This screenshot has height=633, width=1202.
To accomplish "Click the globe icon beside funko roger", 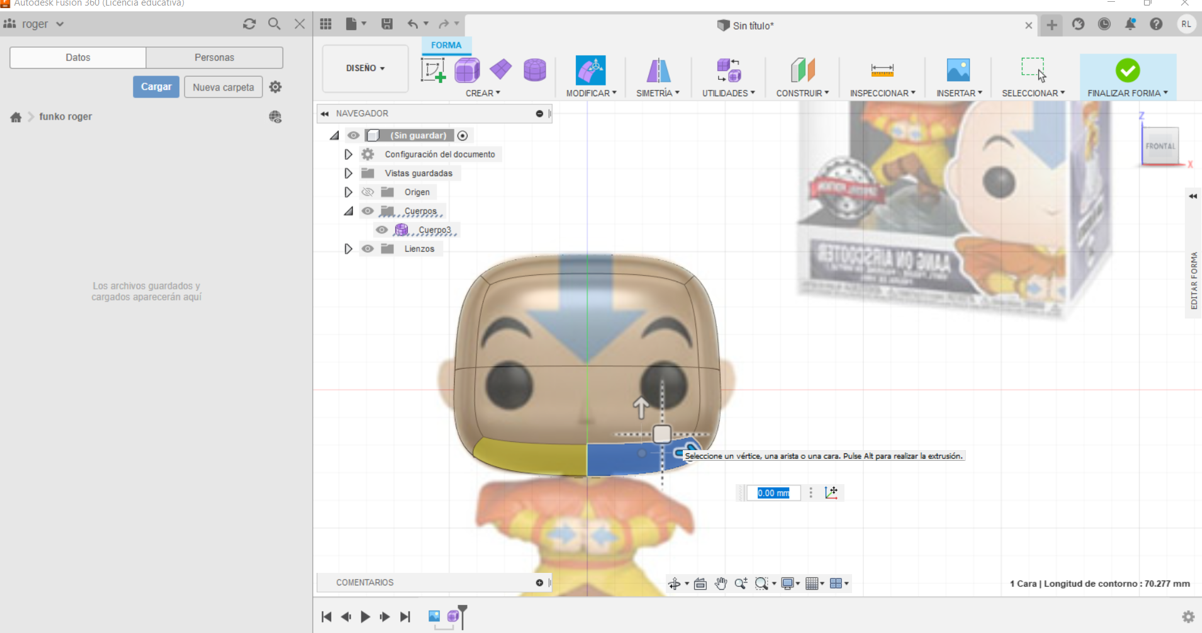I will 275,117.
